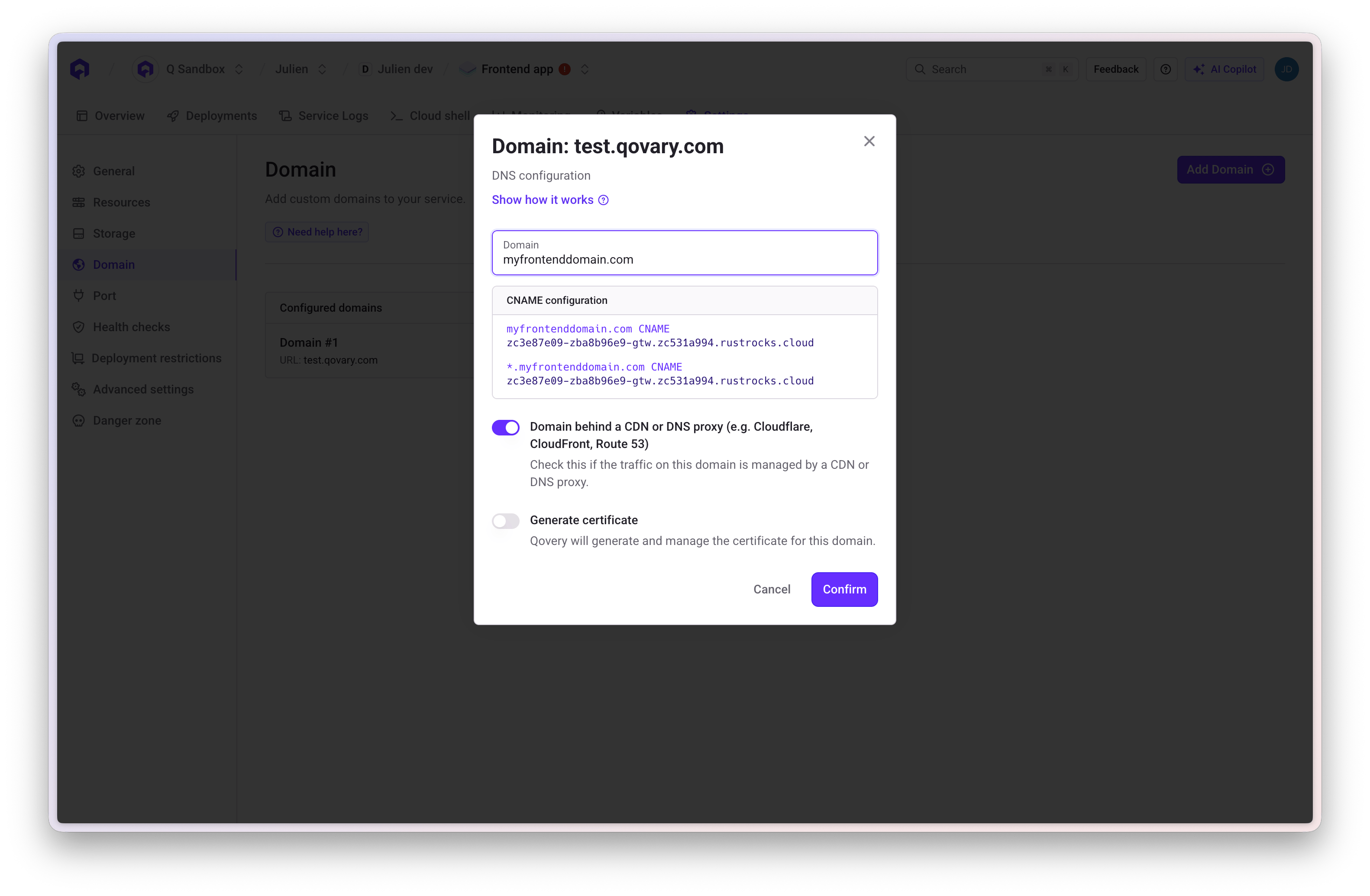This screenshot has width=1370, height=896.
Task: Click the Configured domains header
Action: pos(330,307)
